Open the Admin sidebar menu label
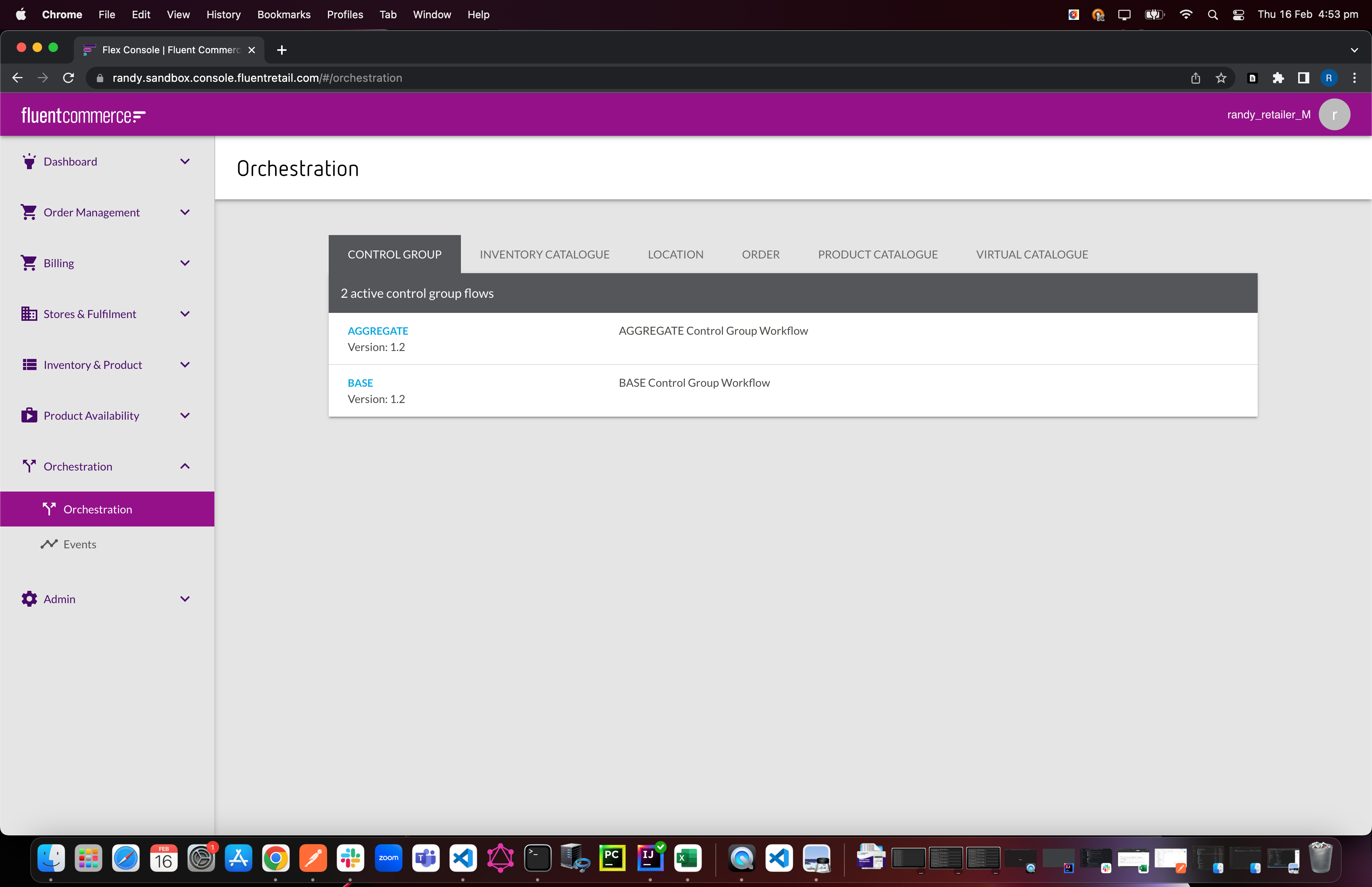 (x=59, y=599)
